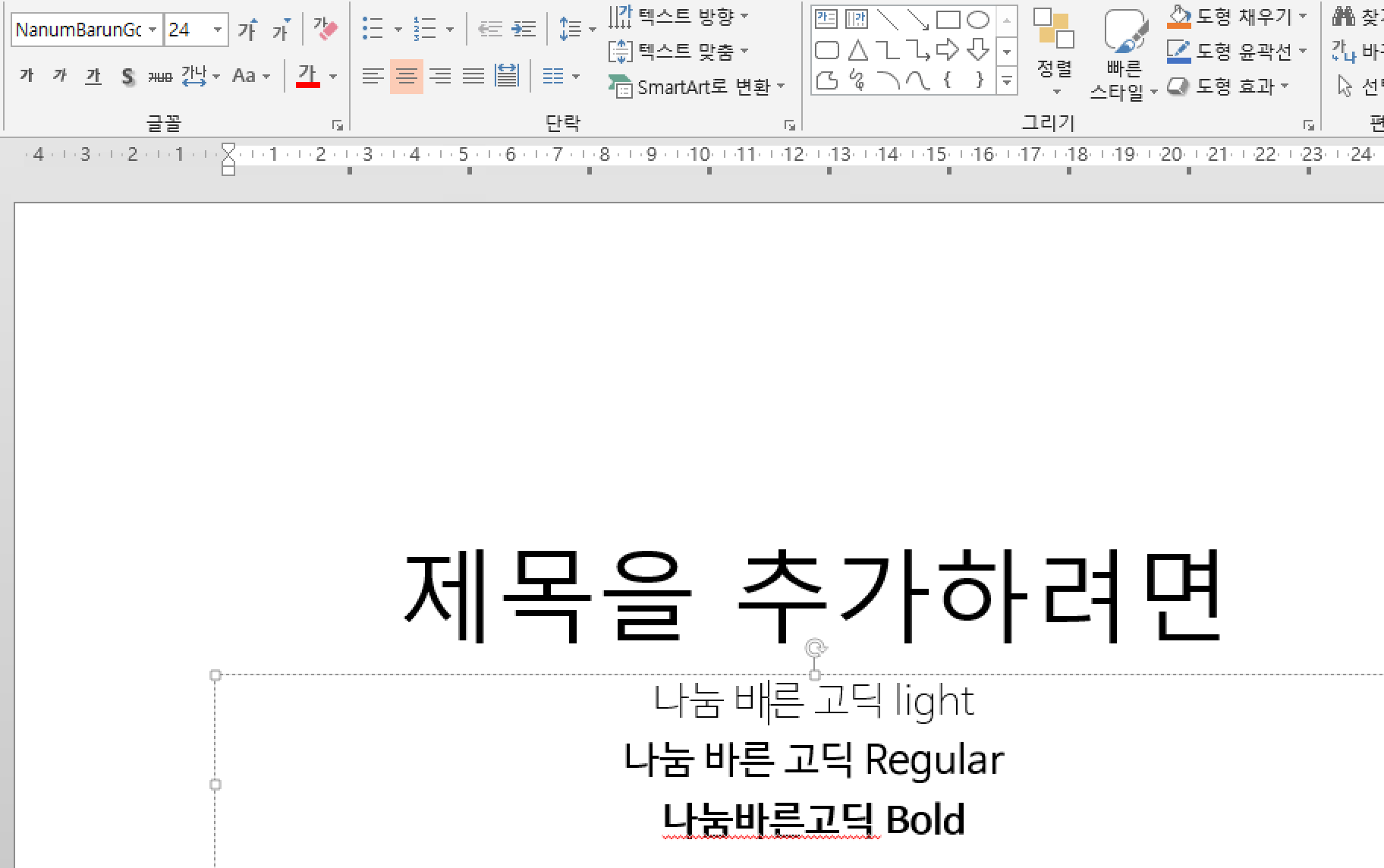Open the 텍스트 방향 menu
1384x868 pixels.
pyautogui.click(x=680, y=16)
